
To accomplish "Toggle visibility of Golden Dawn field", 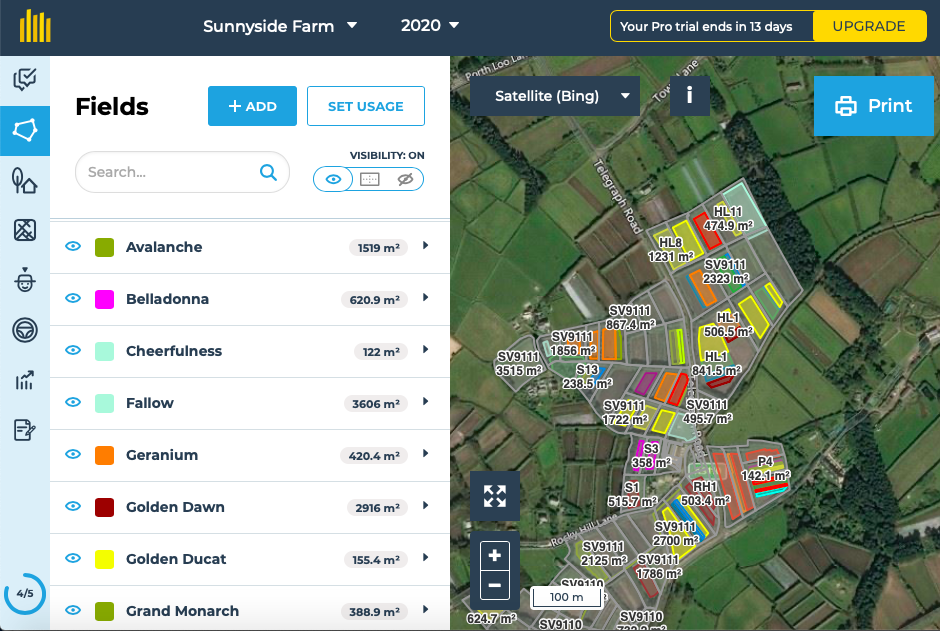I will (x=73, y=506).
